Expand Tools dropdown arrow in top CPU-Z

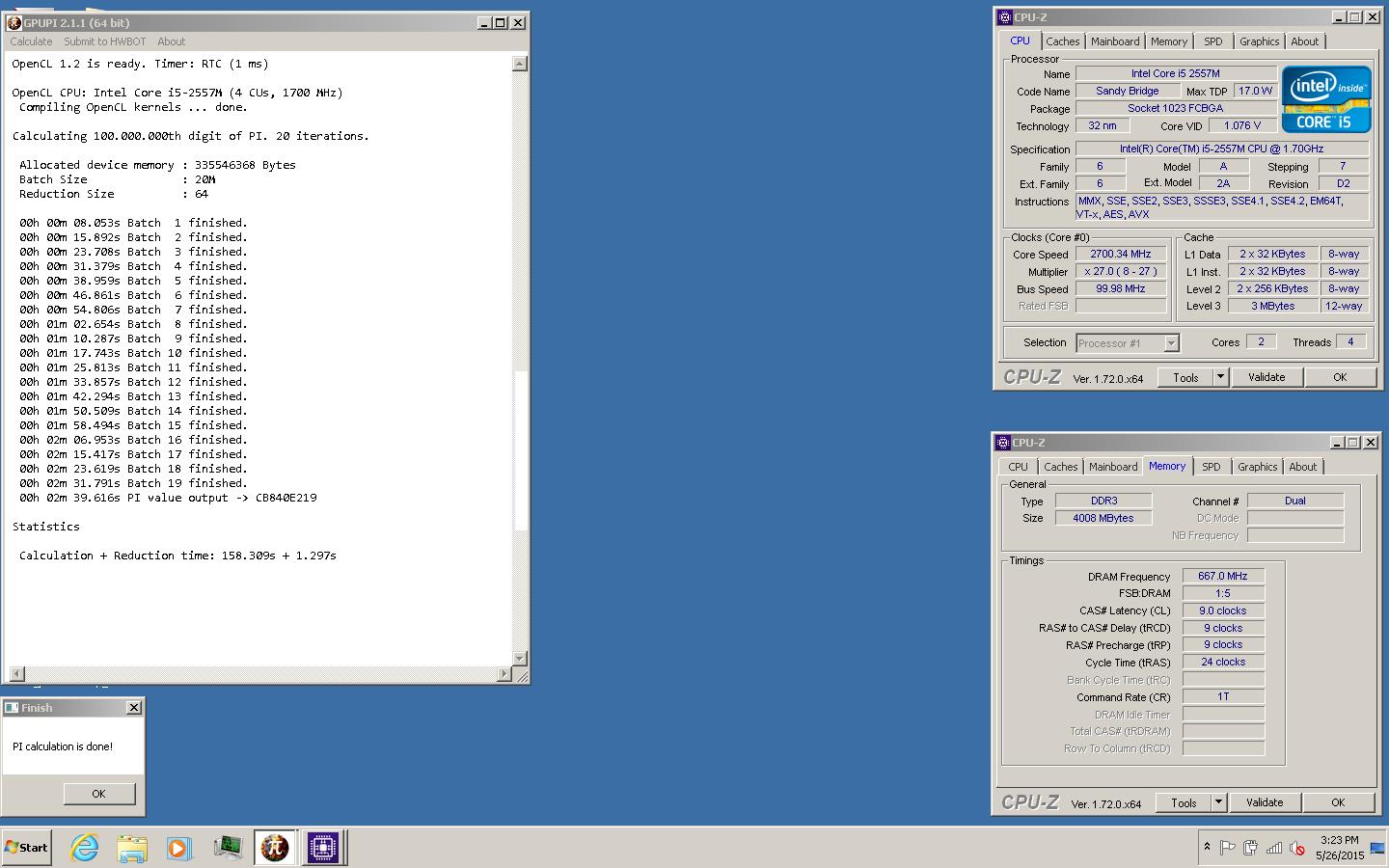point(1220,377)
